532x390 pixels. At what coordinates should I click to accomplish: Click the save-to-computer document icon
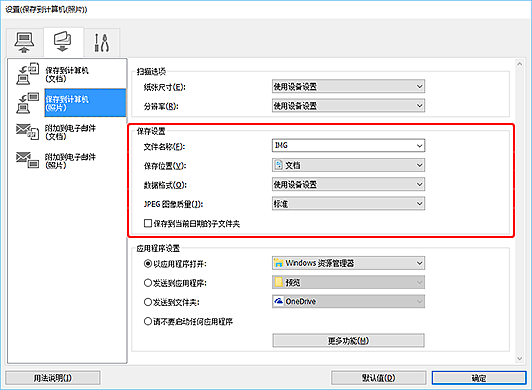point(27,74)
